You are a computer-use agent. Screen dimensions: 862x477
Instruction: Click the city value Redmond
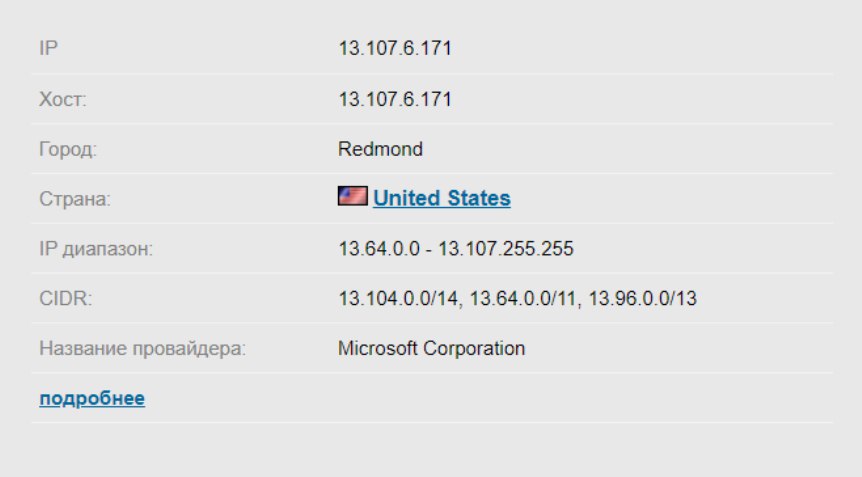coord(380,149)
